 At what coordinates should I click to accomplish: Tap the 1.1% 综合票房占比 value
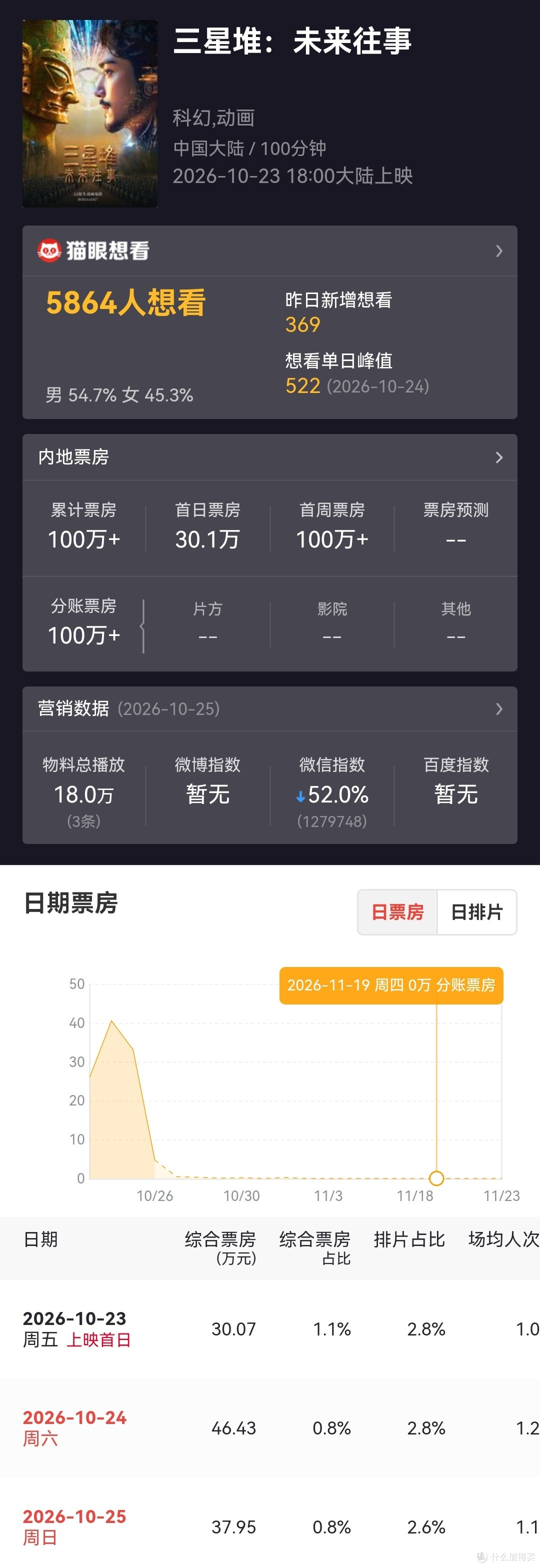[x=332, y=1329]
